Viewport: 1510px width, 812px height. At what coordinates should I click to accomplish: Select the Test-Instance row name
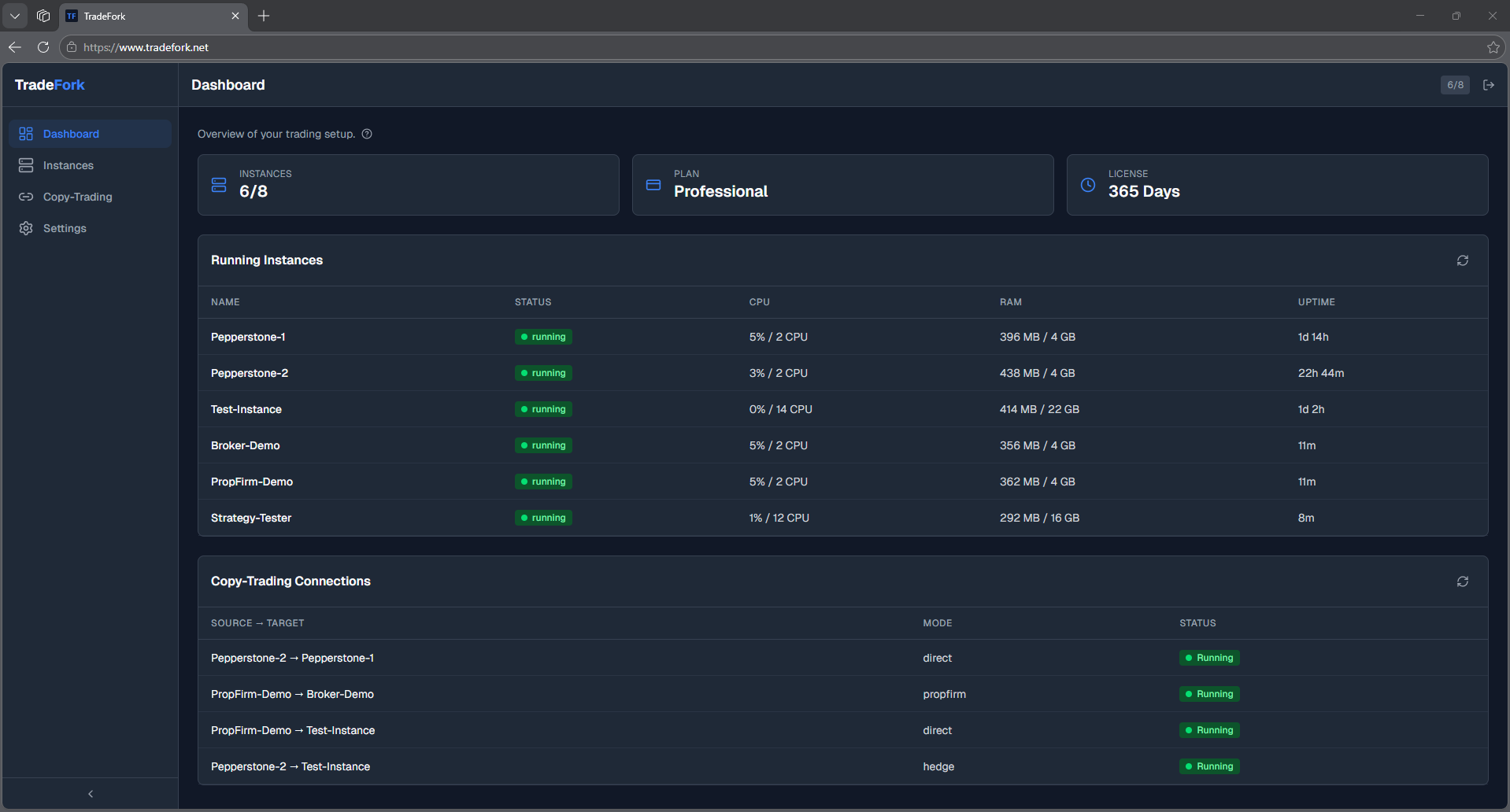246,409
